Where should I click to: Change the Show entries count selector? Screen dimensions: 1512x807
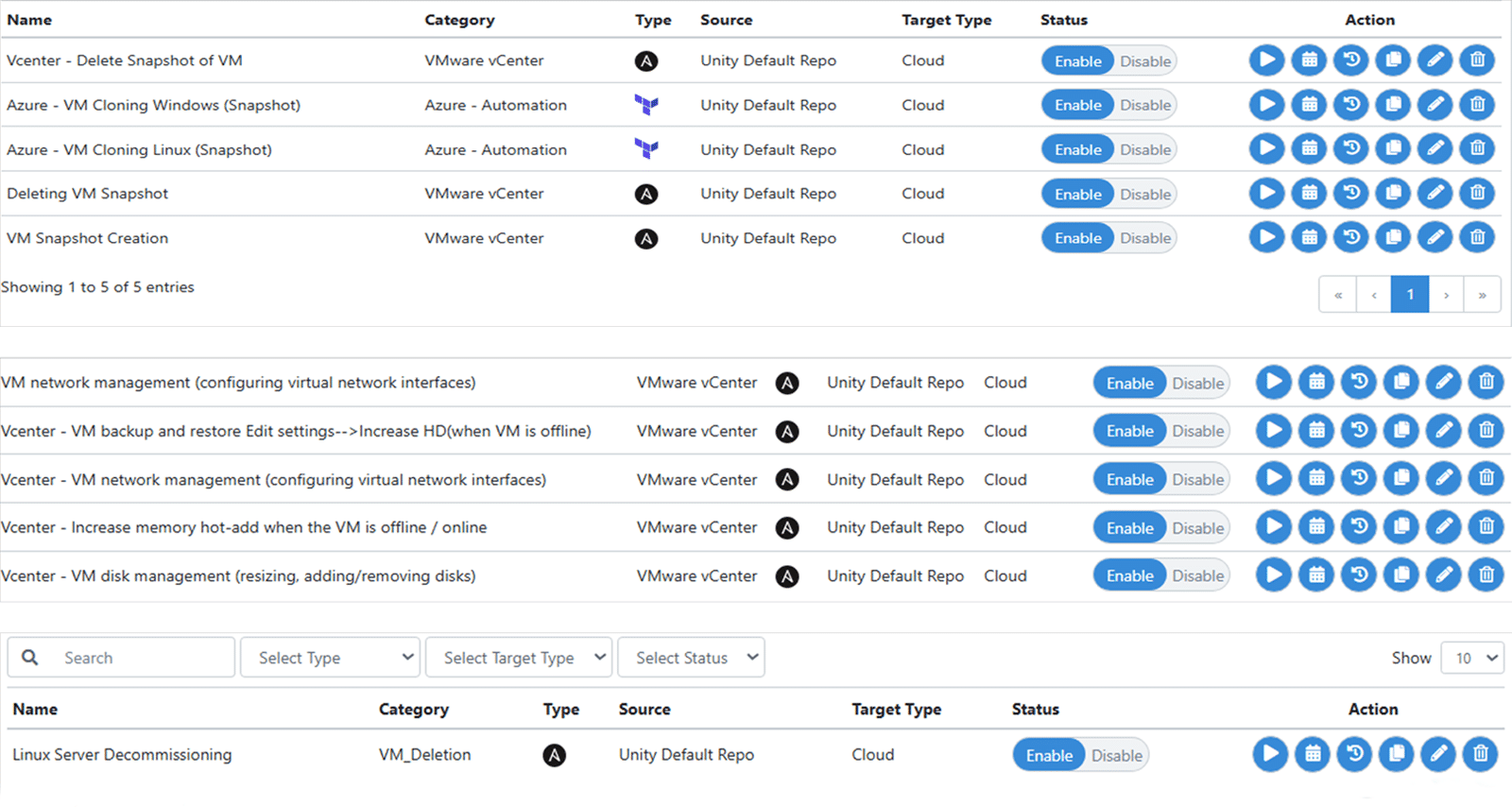click(1472, 658)
